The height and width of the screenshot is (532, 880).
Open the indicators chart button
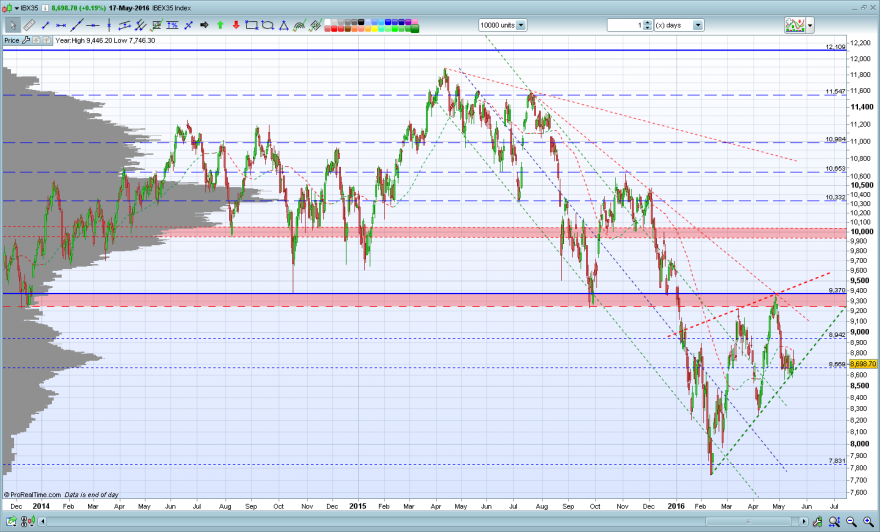coord(795,25)
